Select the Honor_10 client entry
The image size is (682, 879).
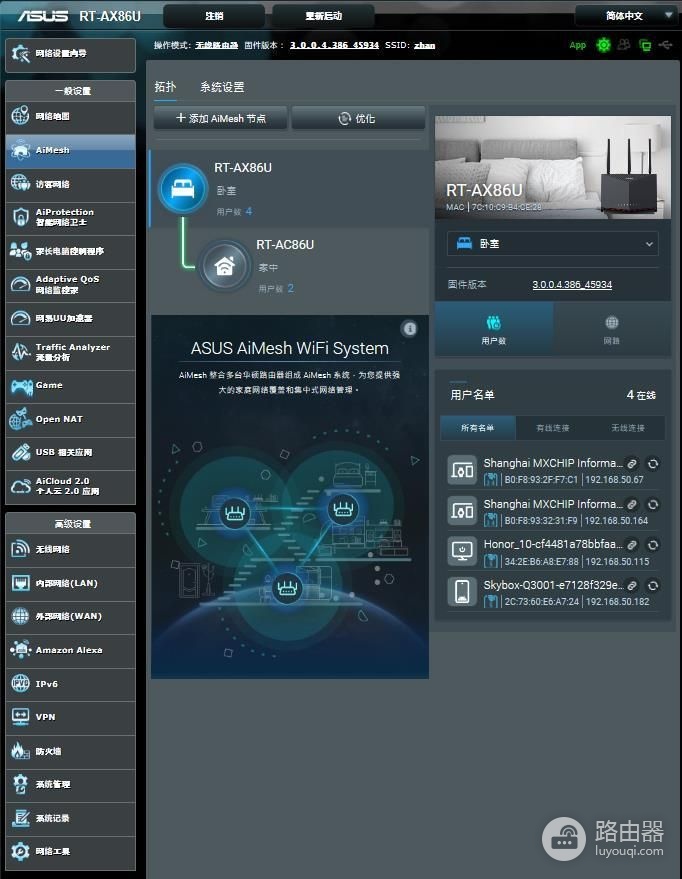point(553,552)
